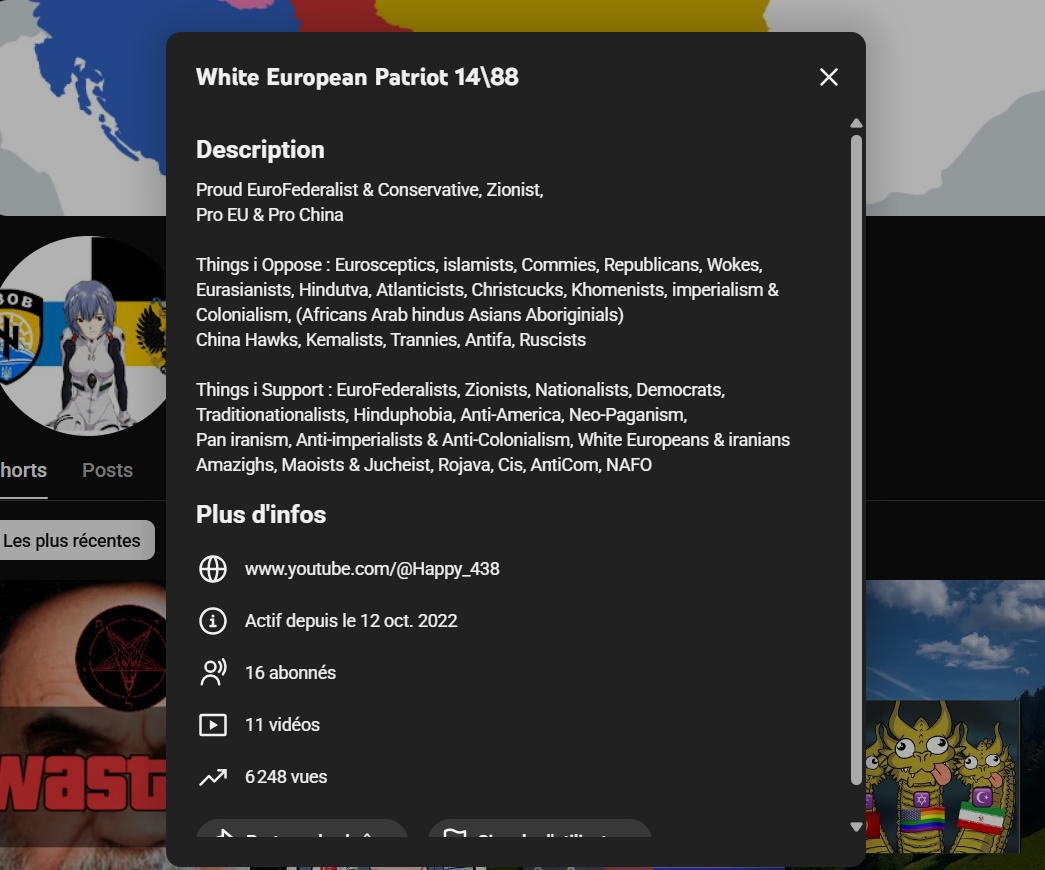Viewport: 1045px width, 870px height.
Task: Click the globe icon beside channel URL
Action: point(213,569)
